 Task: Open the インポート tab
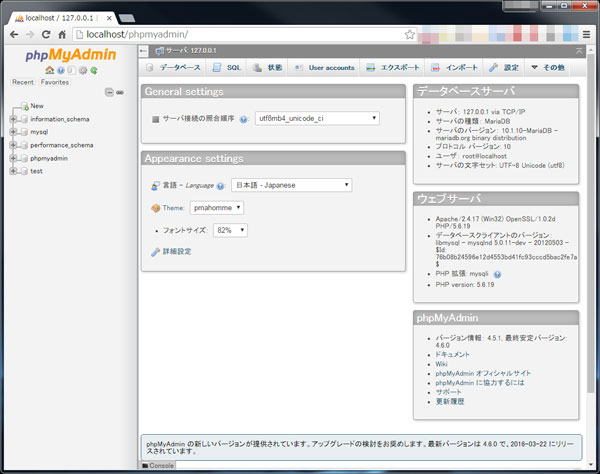[x=454, y=68]
